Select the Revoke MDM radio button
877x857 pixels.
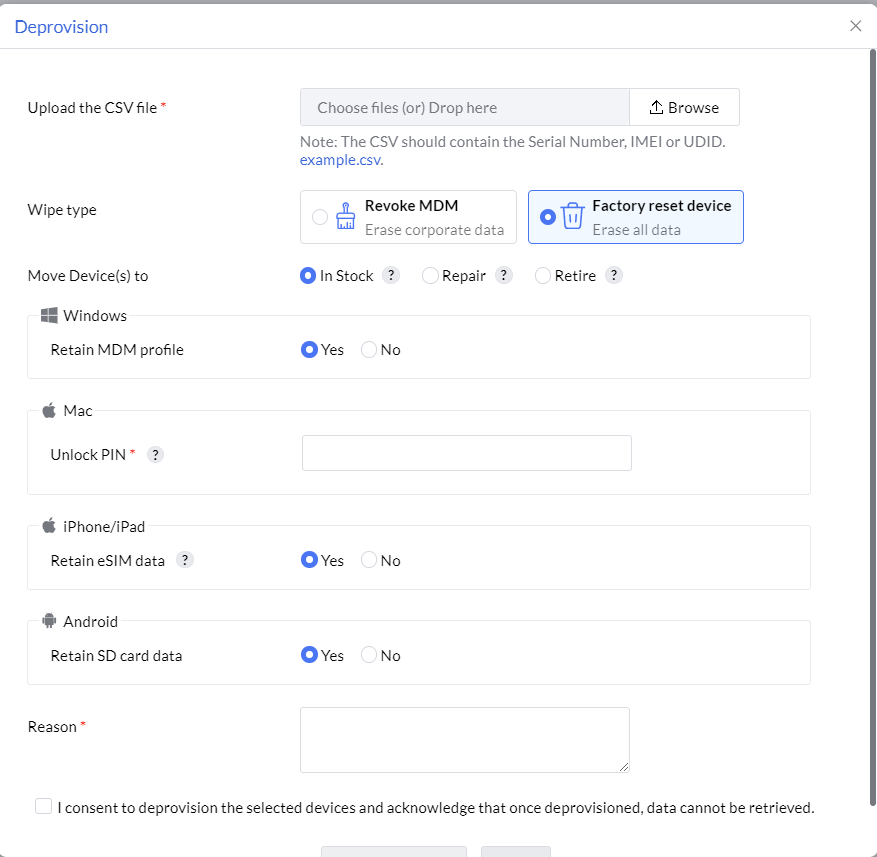(x=320, y=217)
